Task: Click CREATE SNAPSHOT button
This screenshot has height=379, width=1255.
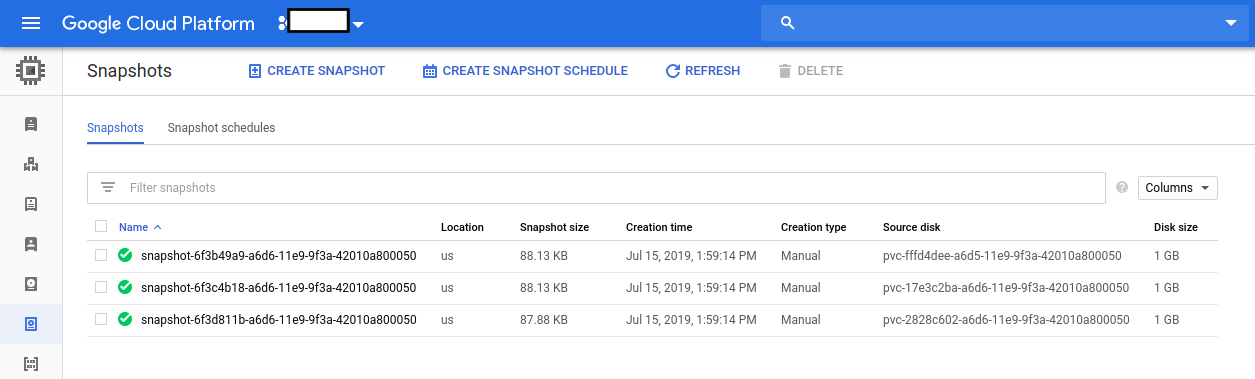Action: [316, 71]
